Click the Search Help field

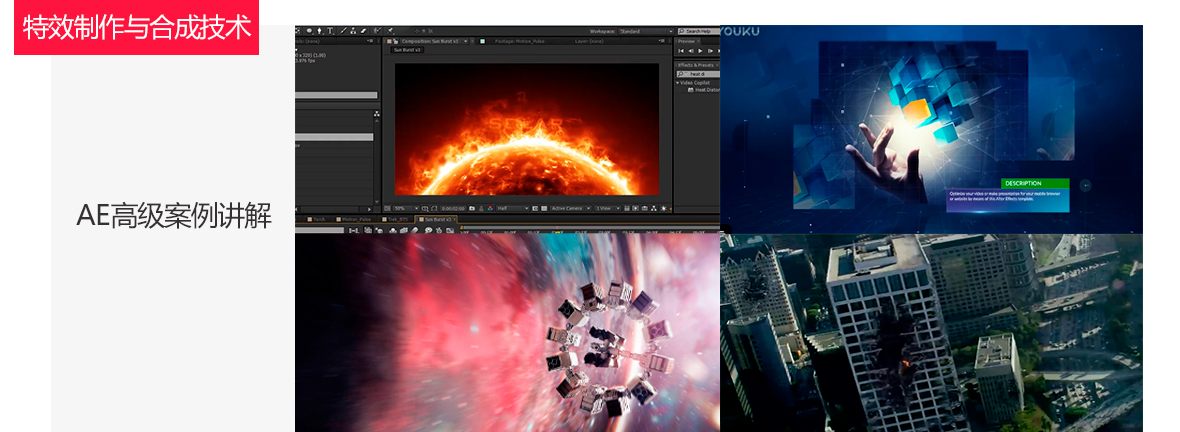click(698, 31)
